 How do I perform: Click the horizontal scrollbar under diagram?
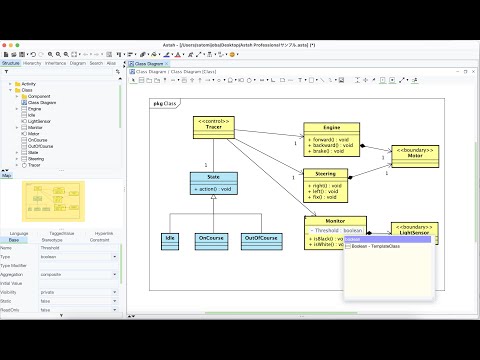pos(281,313)
